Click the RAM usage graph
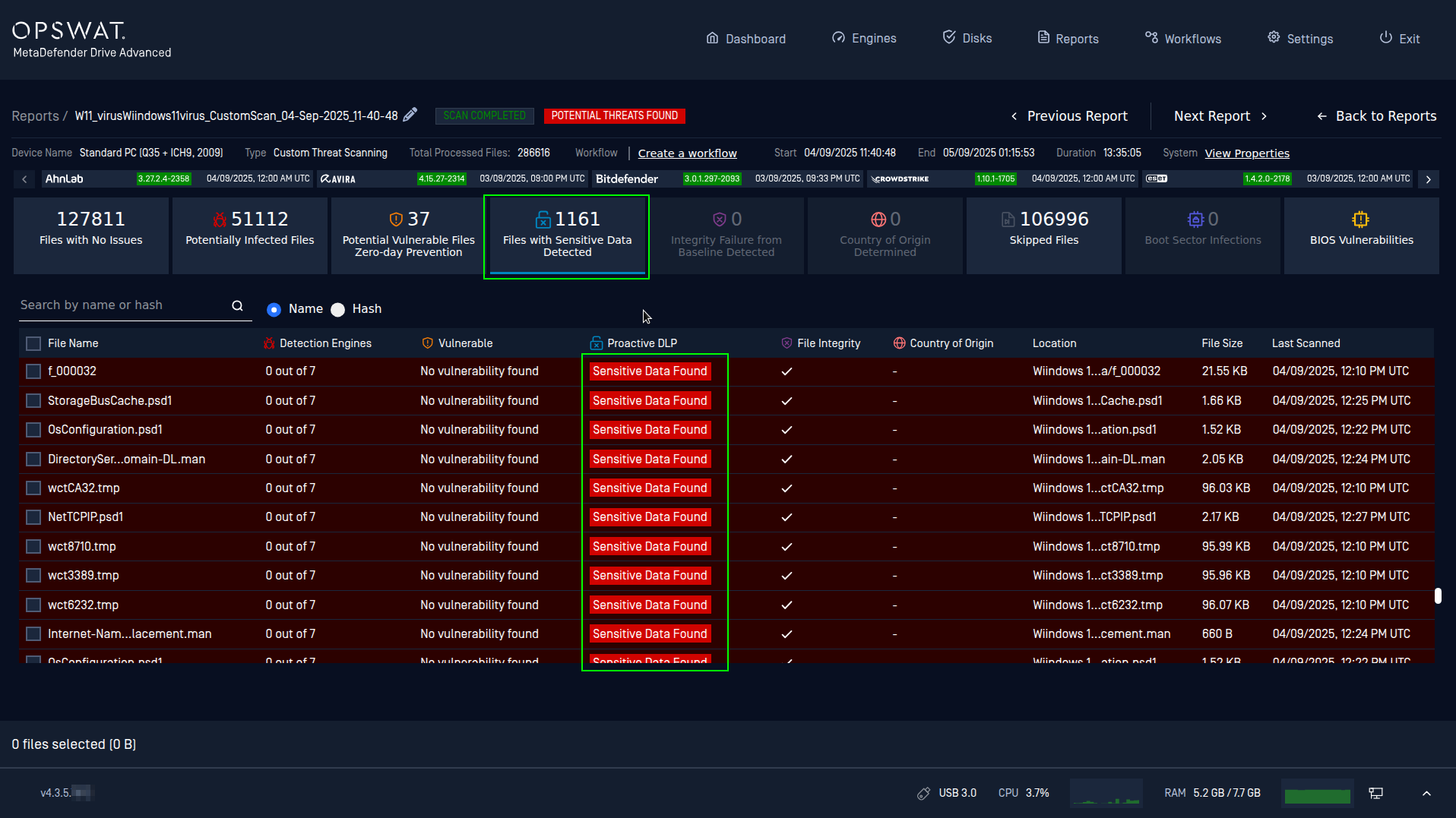Viewport: 1456px width, 818px height. tap(1317, 793)
